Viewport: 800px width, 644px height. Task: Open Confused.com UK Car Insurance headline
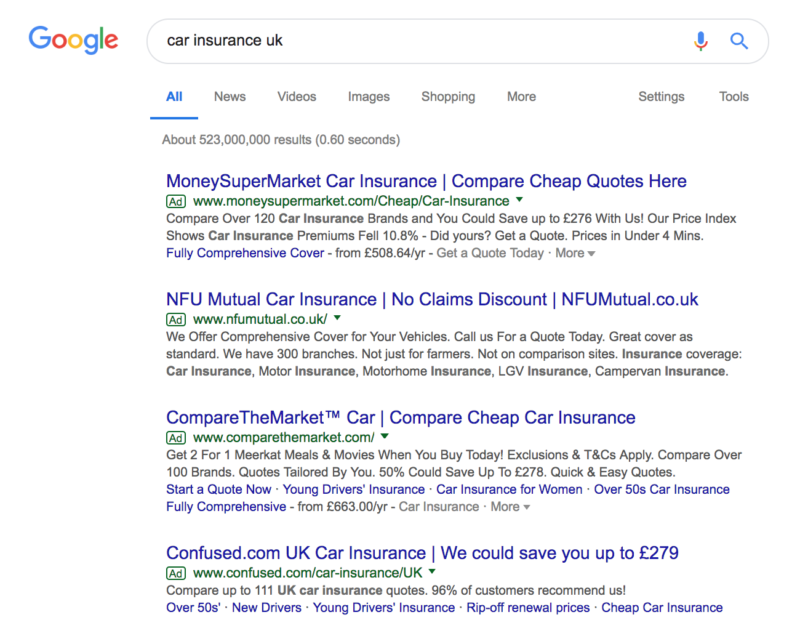point(422,553)
